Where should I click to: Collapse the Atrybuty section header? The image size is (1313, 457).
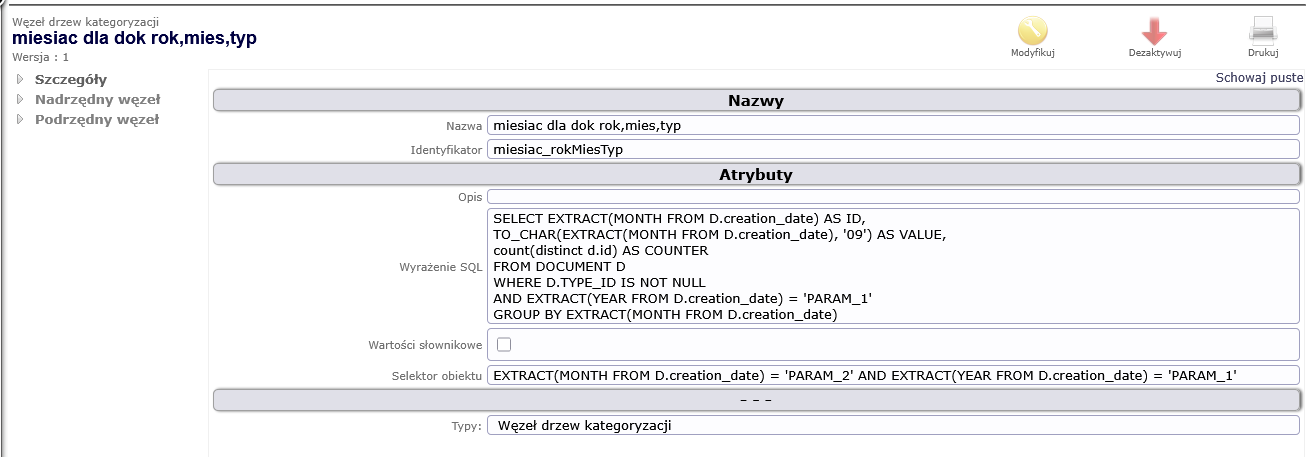[x=756, y=175]
